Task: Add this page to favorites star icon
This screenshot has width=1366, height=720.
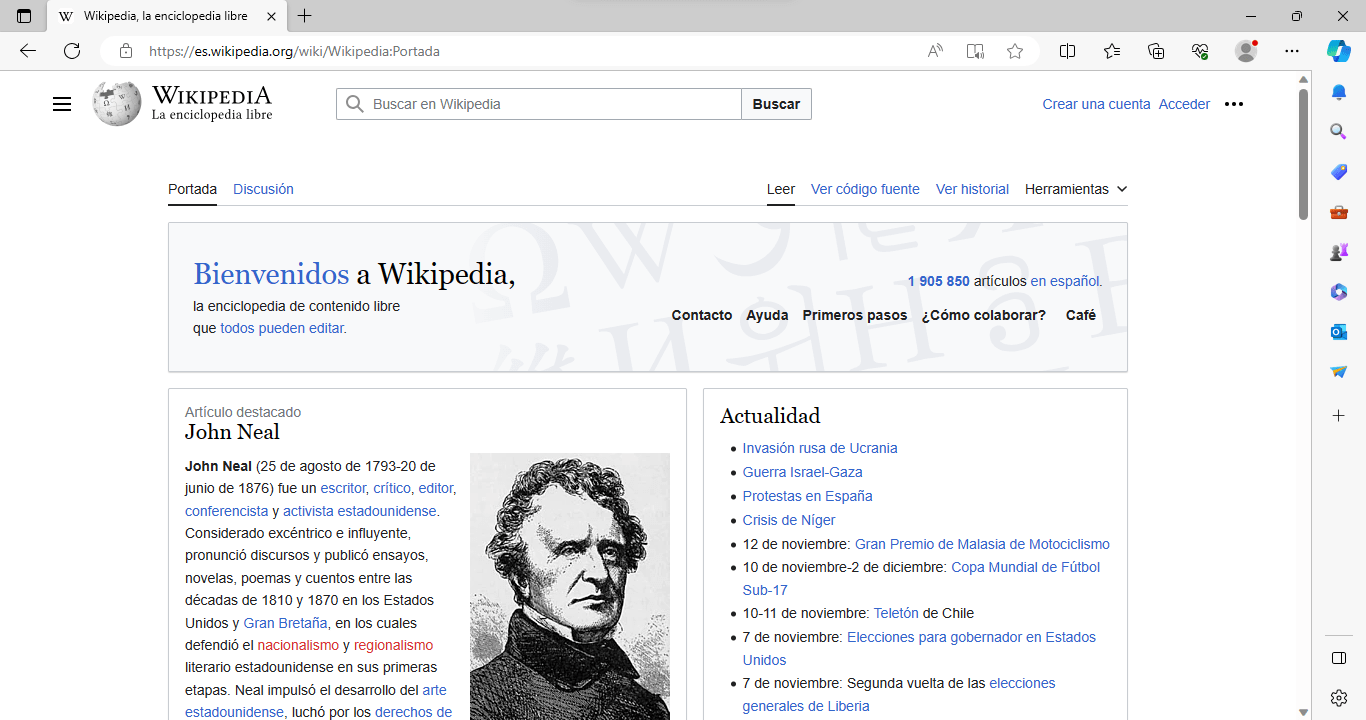Action: coord(1015,51)
